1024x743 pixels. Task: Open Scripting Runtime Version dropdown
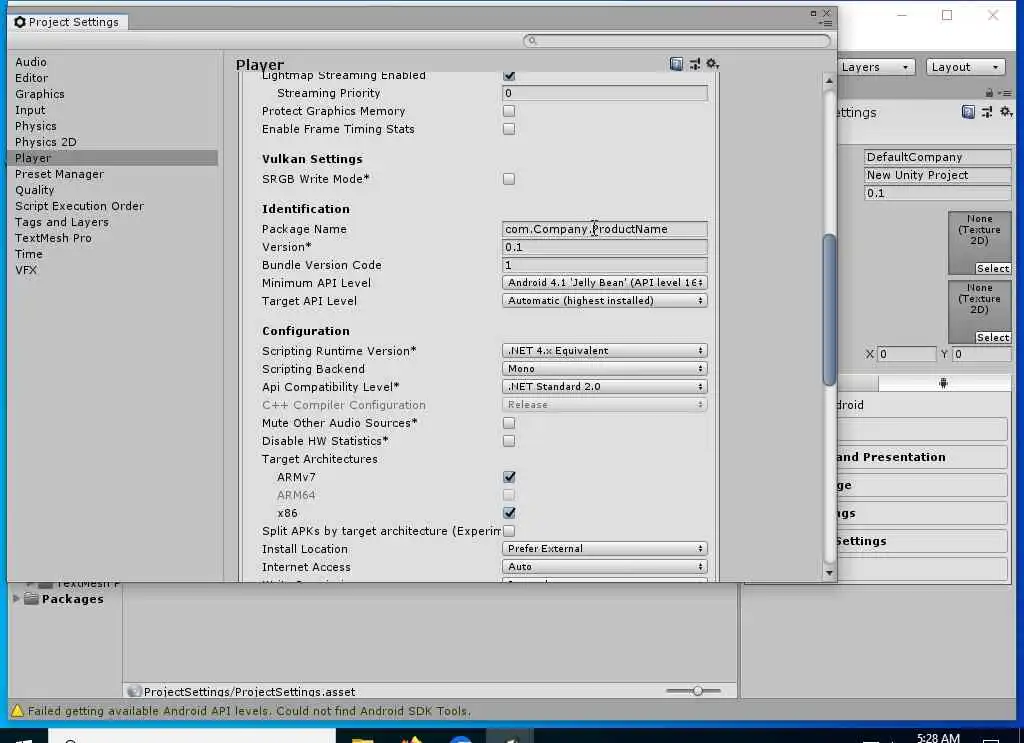coord(605,351)
